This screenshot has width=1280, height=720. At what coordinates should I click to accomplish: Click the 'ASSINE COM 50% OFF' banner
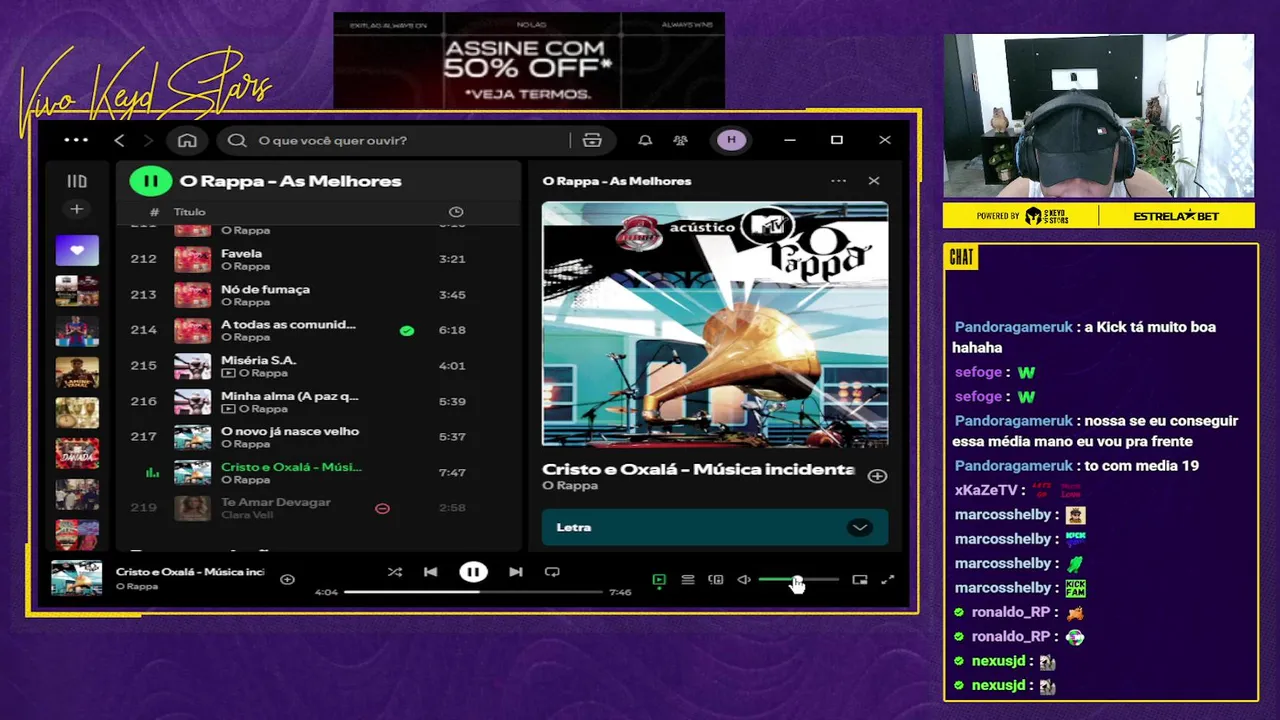[529, 60]
